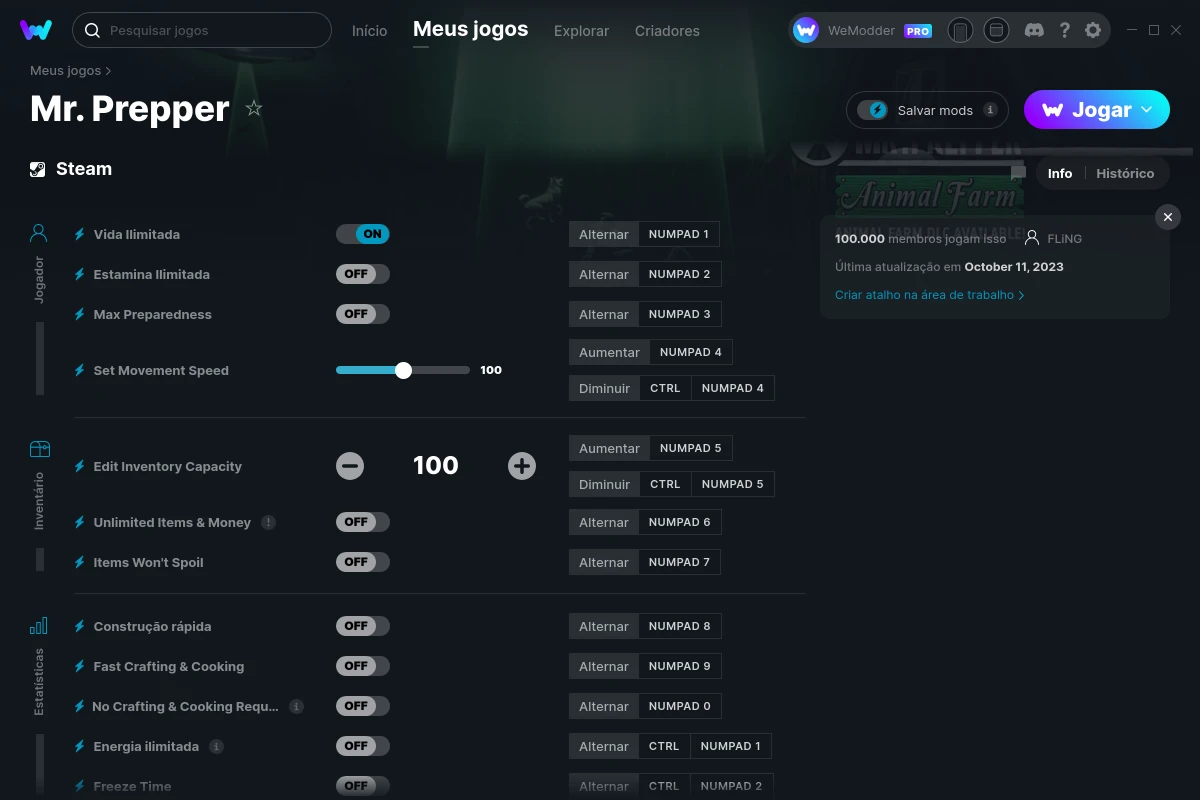Screen dimensions: 1200x800
Task: Click Diminuir CTRL NUMPAD 5 hotkey button
Action: click(672, 484)
